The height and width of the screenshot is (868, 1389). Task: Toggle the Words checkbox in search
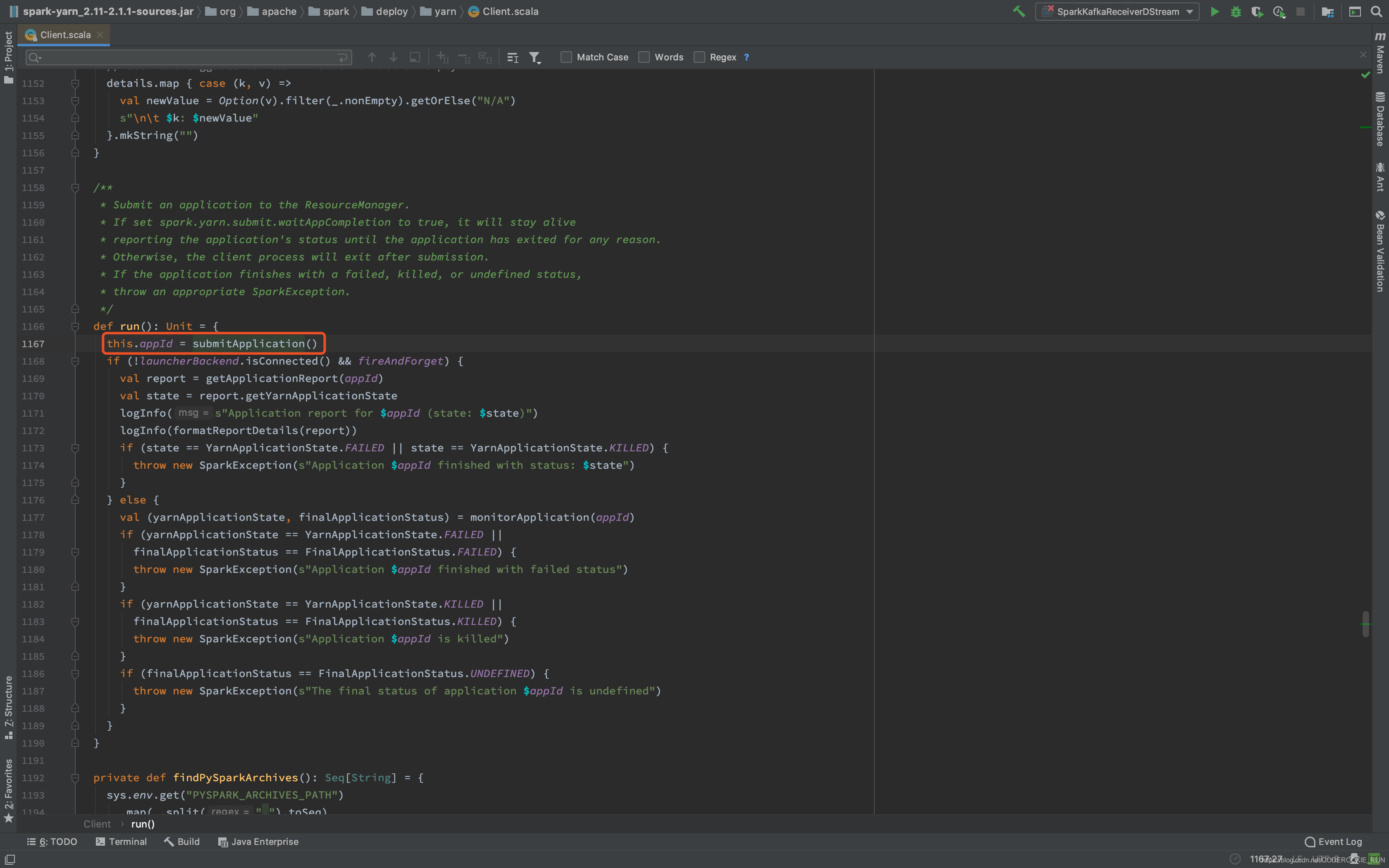[x=644, y=57]
